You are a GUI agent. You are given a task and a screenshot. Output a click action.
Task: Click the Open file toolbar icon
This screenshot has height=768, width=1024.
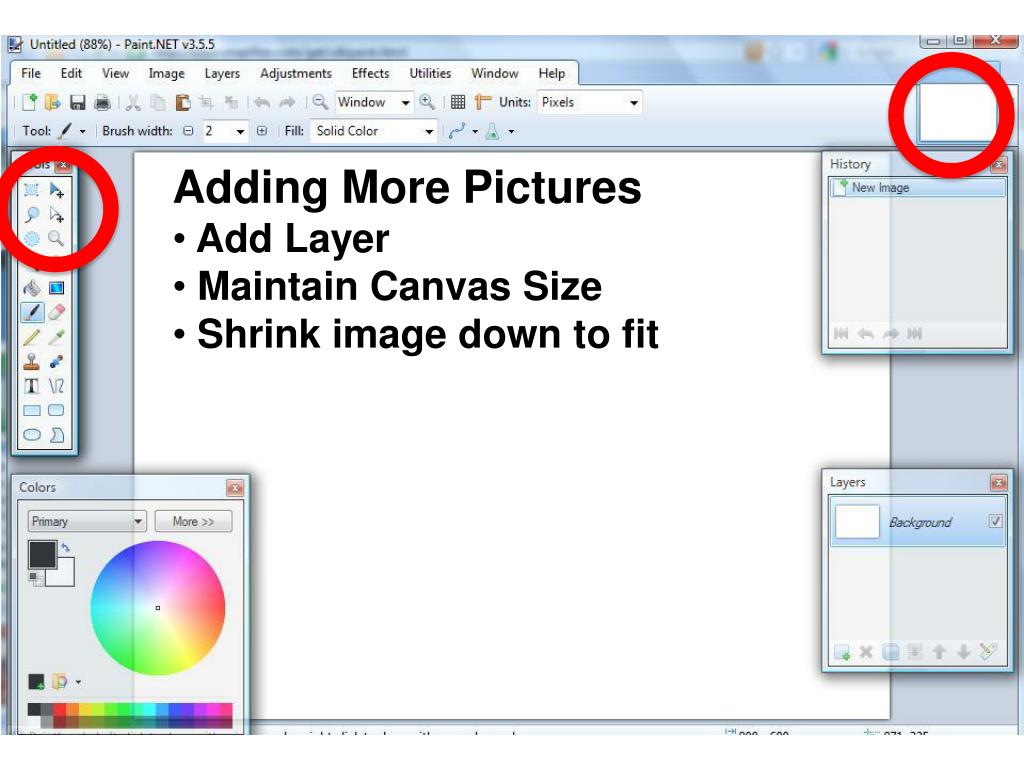tap(53, 102)
